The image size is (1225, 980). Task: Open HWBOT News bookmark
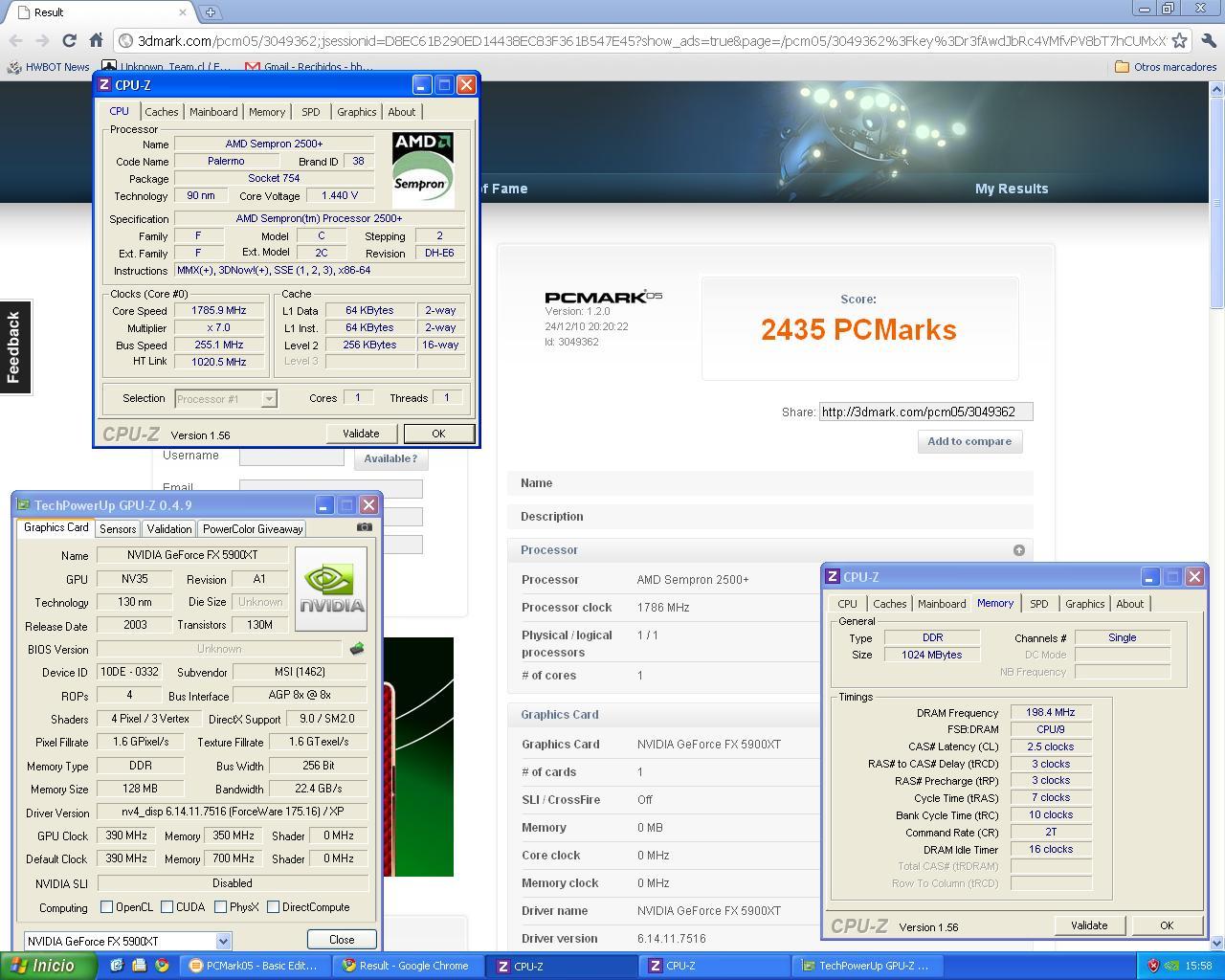point(48,67)
